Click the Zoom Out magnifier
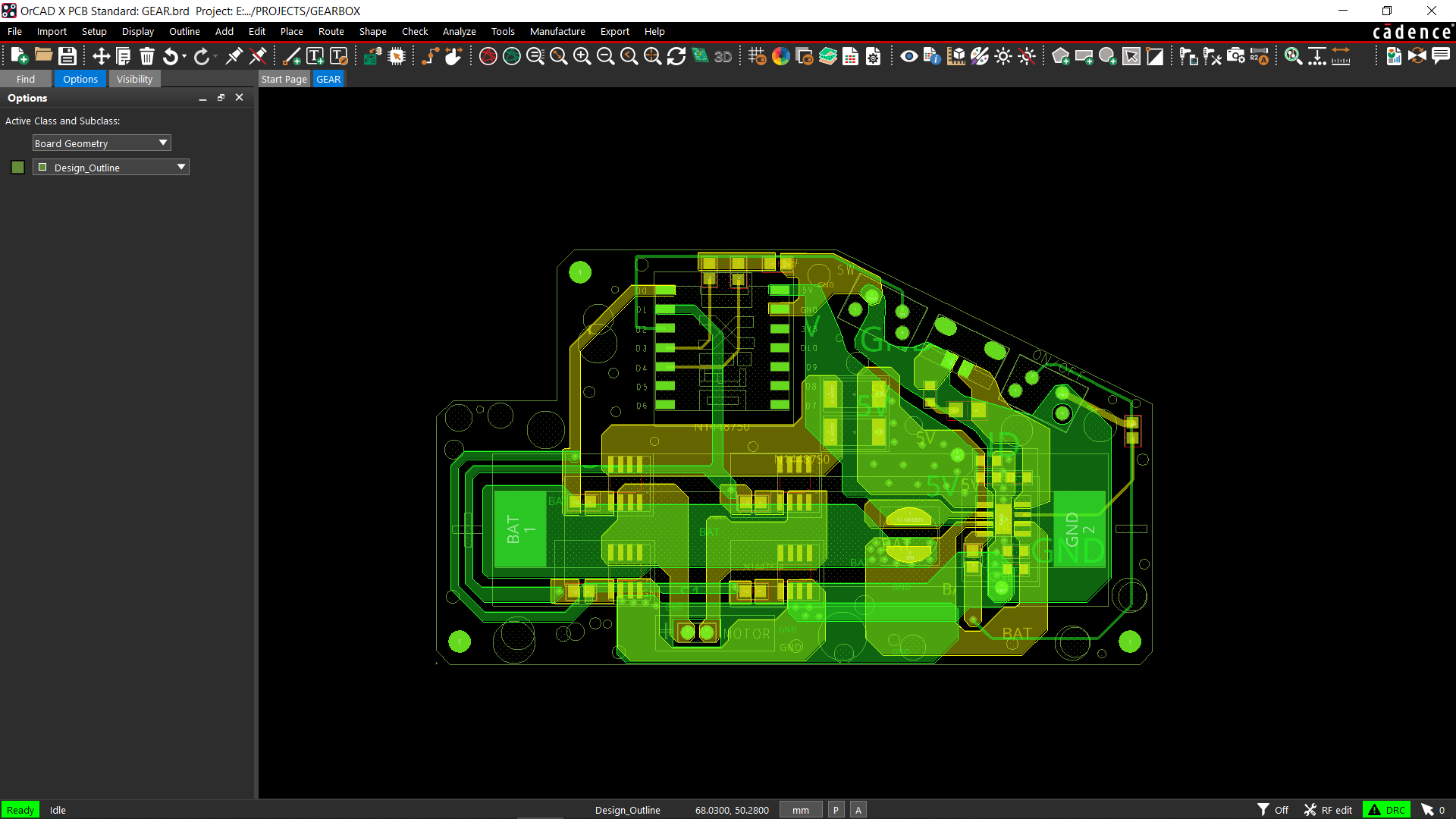 point(605,56)
